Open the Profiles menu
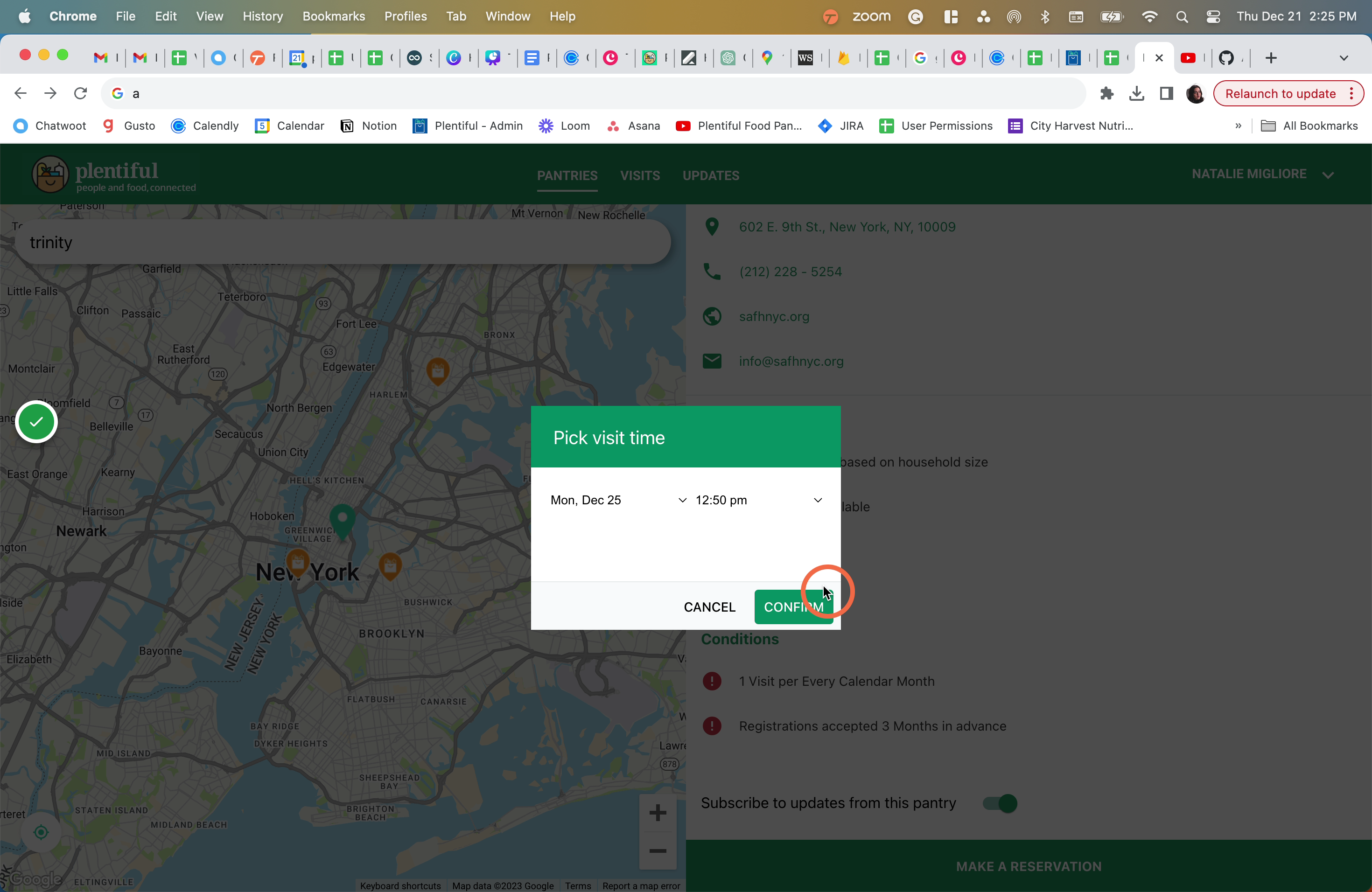Image resolution: width=1372 pixels, height=892 pixels. point(405,16)
